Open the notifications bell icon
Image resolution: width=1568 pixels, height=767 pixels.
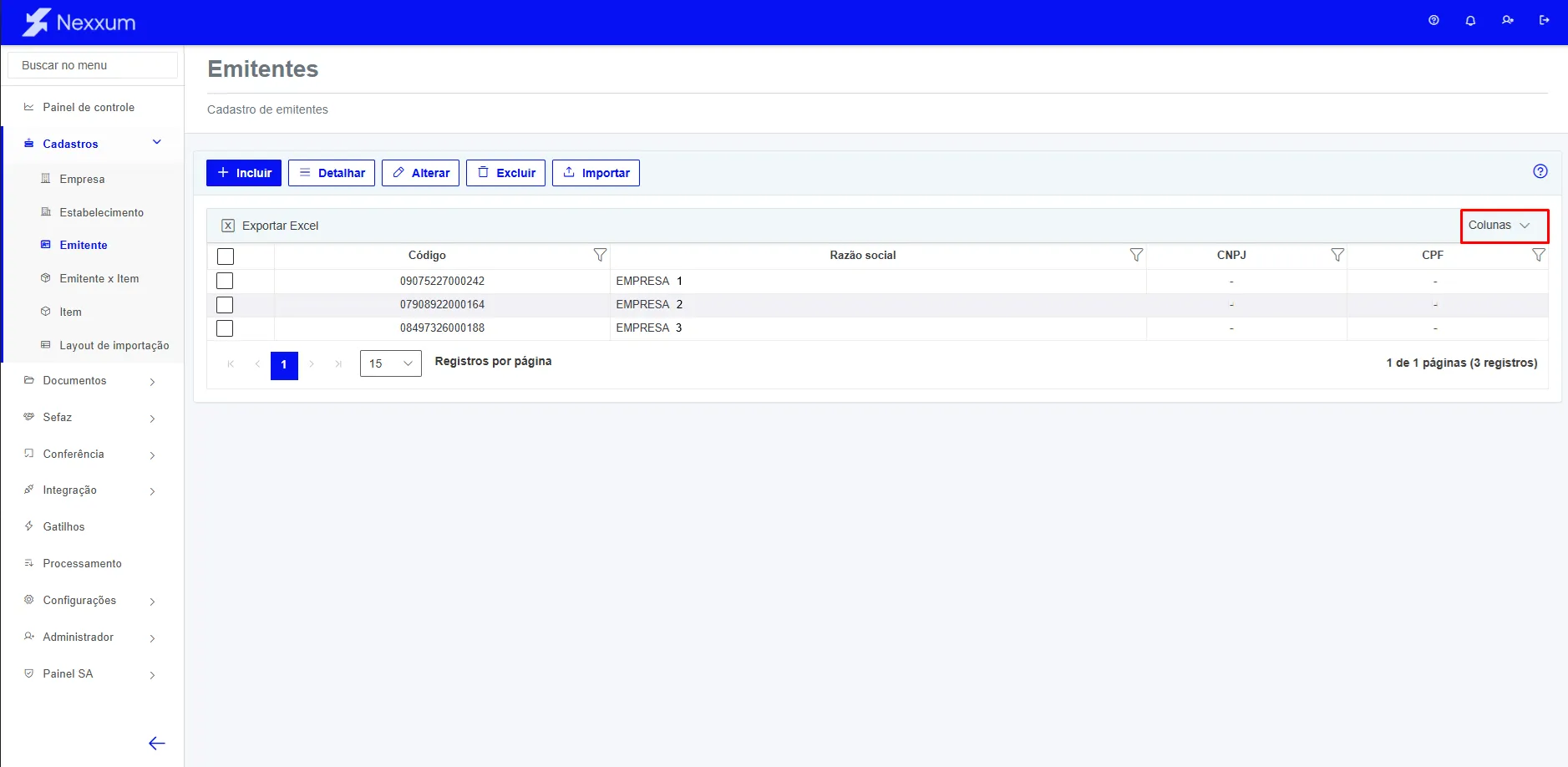coord(1470,20)
